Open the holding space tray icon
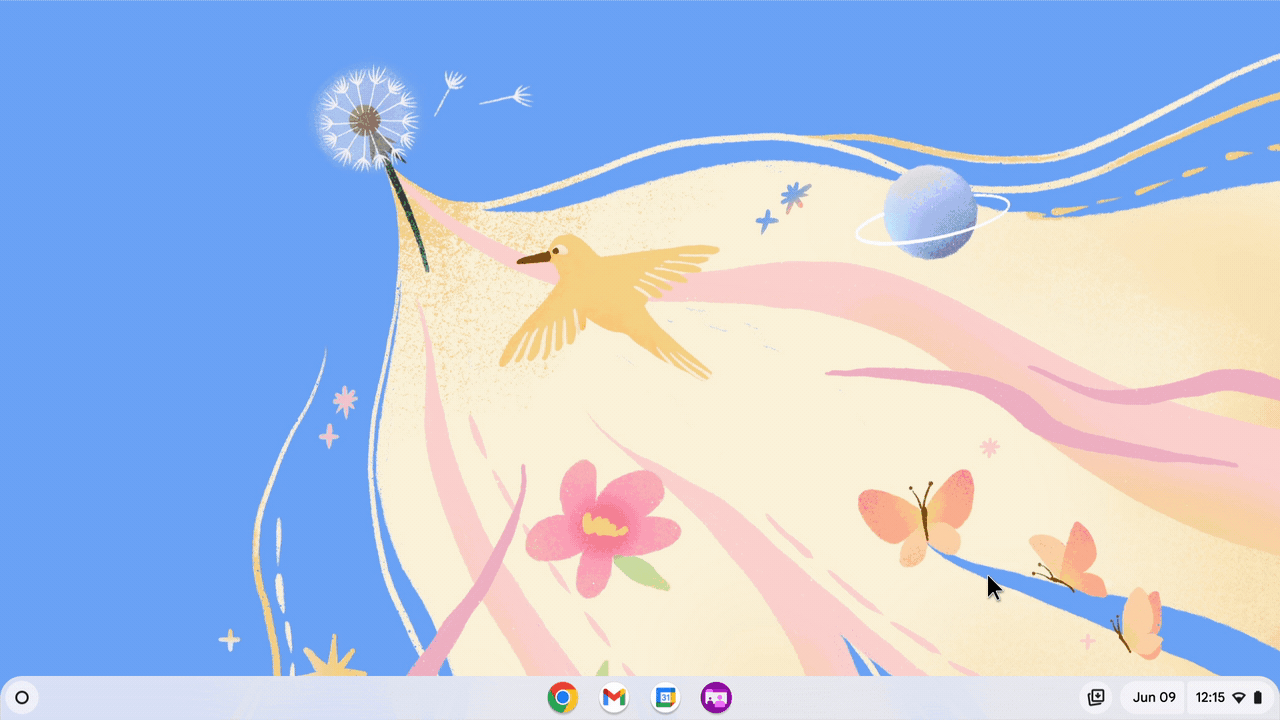This screenshot has width=1280, height=720. point(1096,698)
